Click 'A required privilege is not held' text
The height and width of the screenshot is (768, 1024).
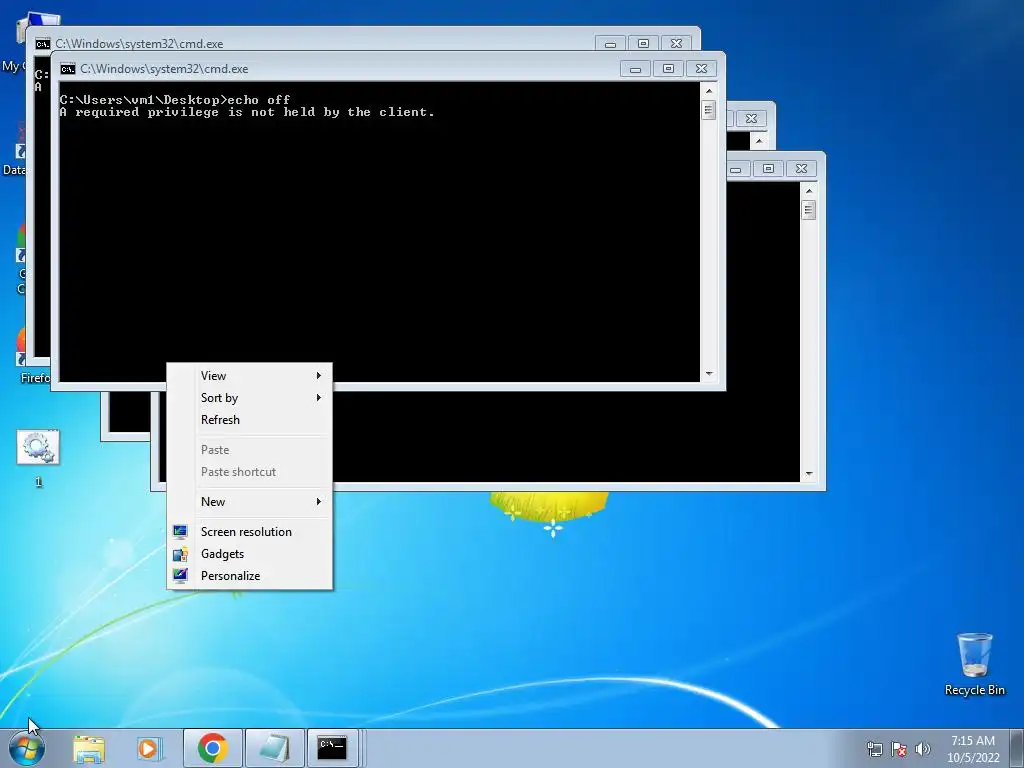click(246, 112)
